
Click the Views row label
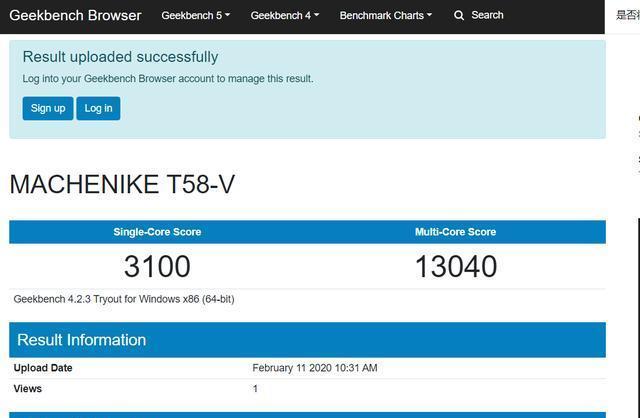(x=28, y=389)
